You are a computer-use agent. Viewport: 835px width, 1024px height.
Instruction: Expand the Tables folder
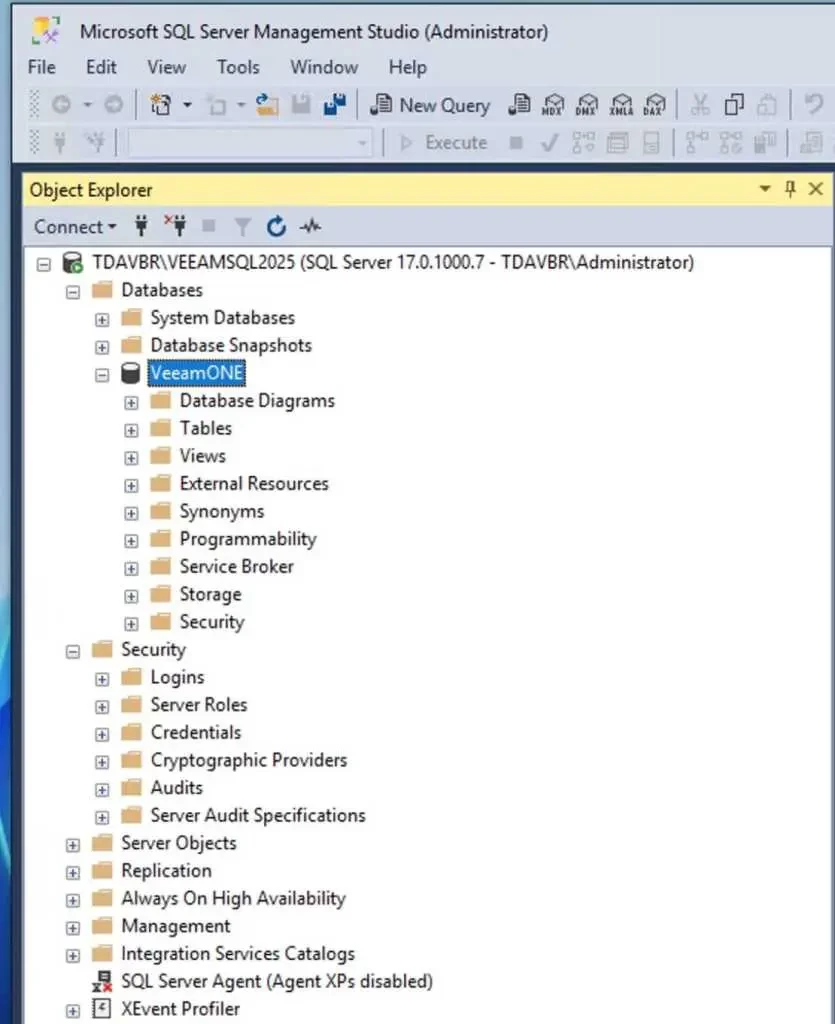coord(131,430)
